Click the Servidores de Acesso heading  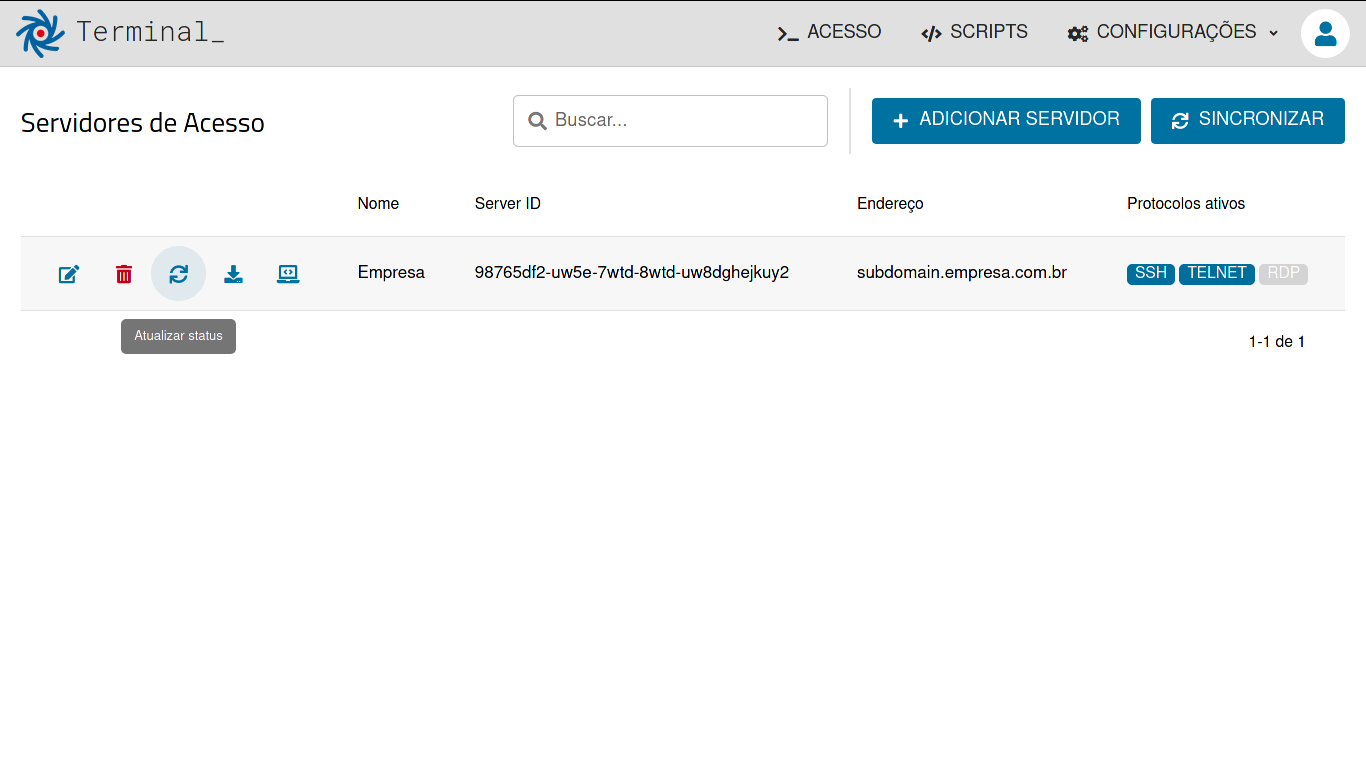[x=143, y=123]
